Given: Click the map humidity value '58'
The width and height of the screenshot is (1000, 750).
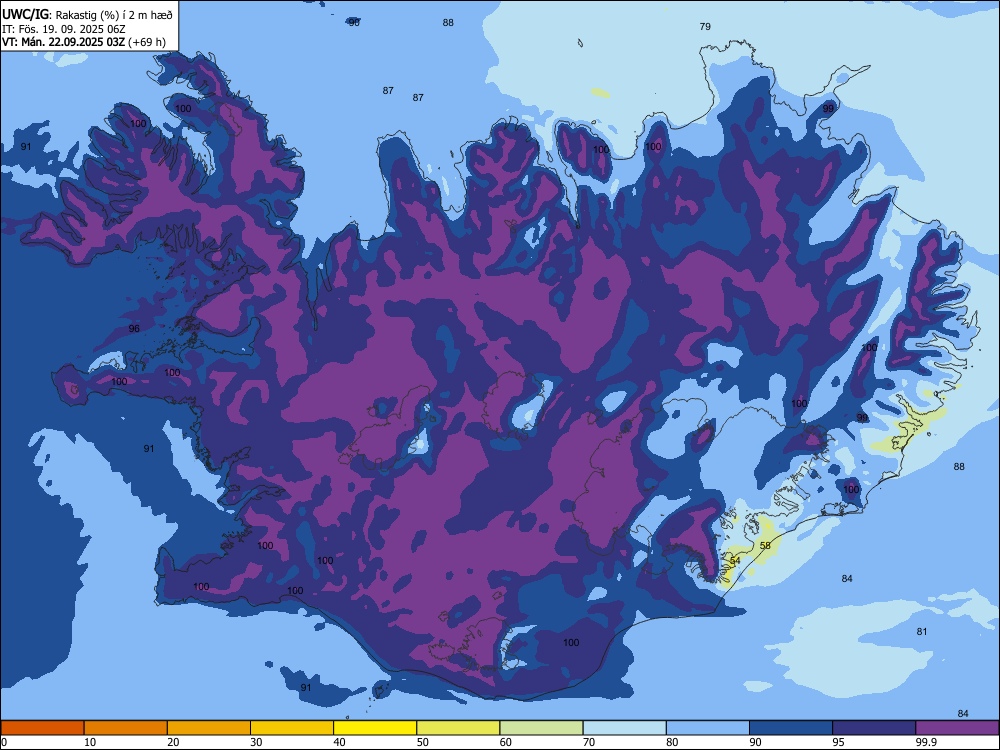Looking at the screenshot, I should point(765,545).
